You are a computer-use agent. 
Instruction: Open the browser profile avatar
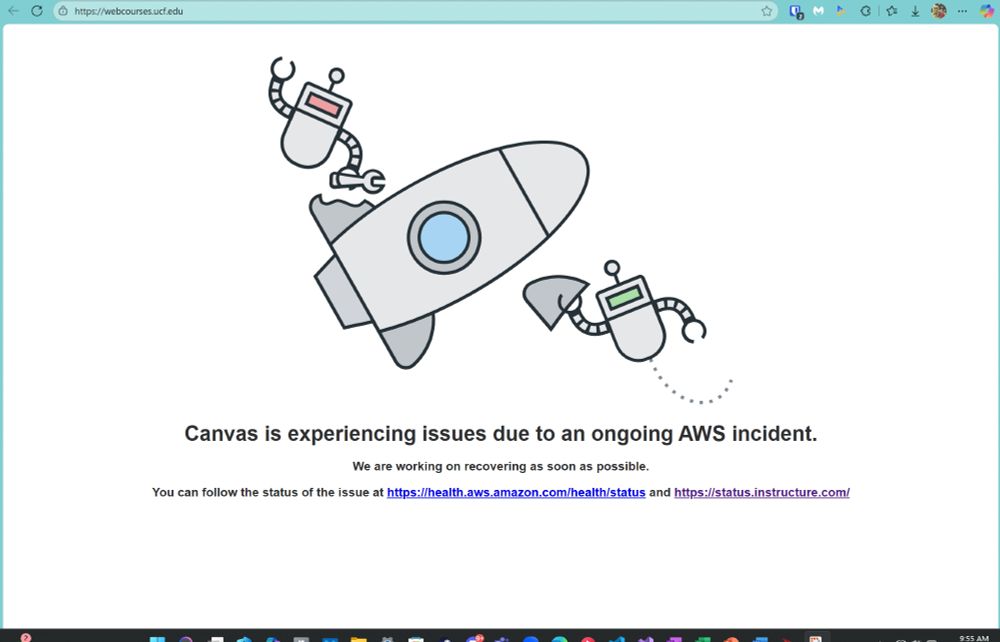point(939,11)
